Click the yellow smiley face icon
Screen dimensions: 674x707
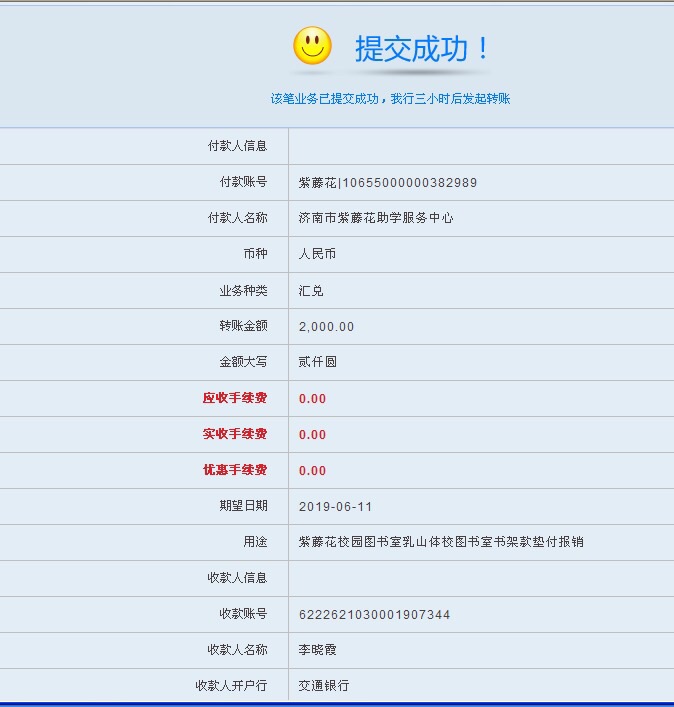pos(312,46)
